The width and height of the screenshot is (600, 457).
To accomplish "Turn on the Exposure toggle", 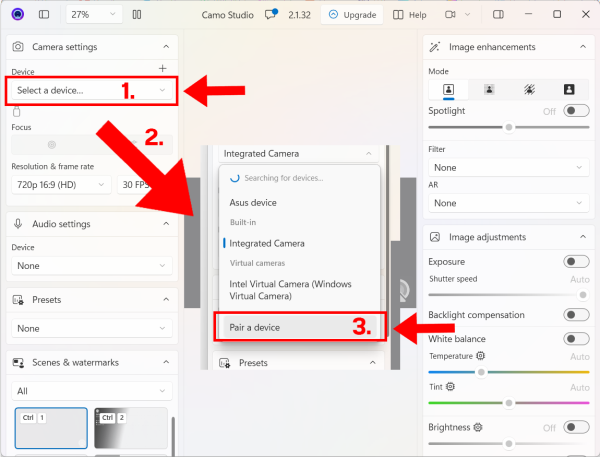I will (x=576, y=261).
